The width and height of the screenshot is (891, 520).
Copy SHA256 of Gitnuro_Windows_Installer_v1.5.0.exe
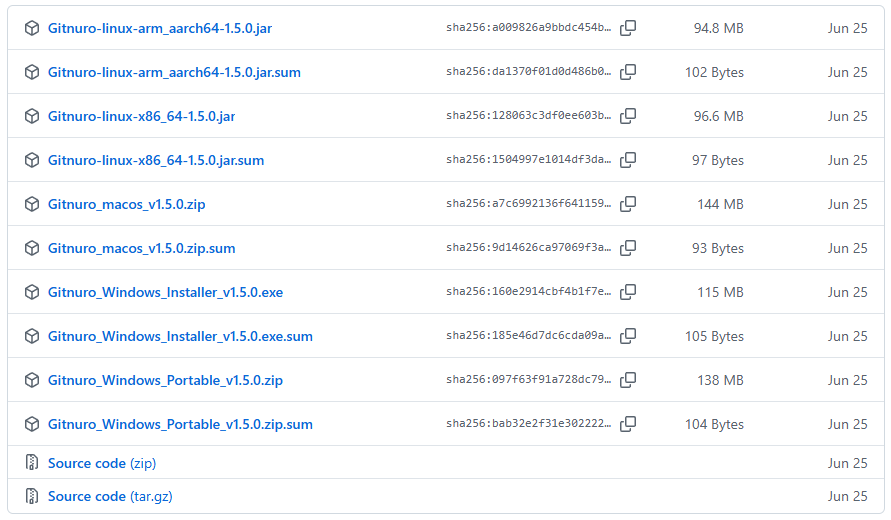pyautogui.click(x=628, y=292)
